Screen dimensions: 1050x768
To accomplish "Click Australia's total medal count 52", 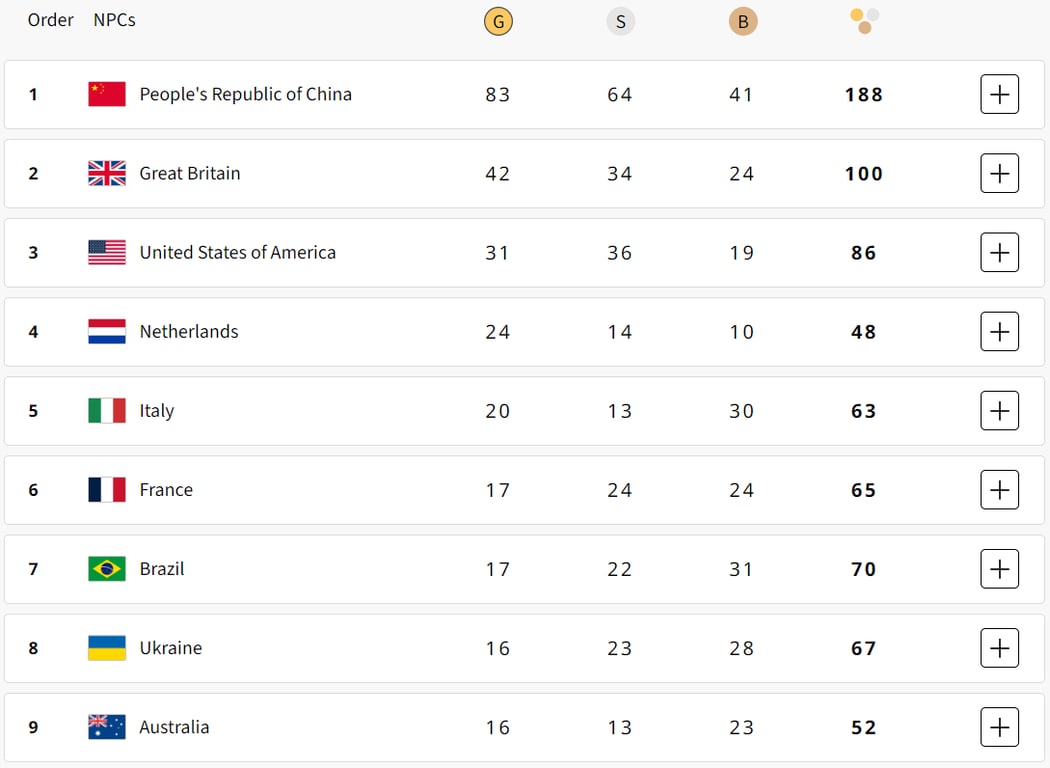I will 864,728.
